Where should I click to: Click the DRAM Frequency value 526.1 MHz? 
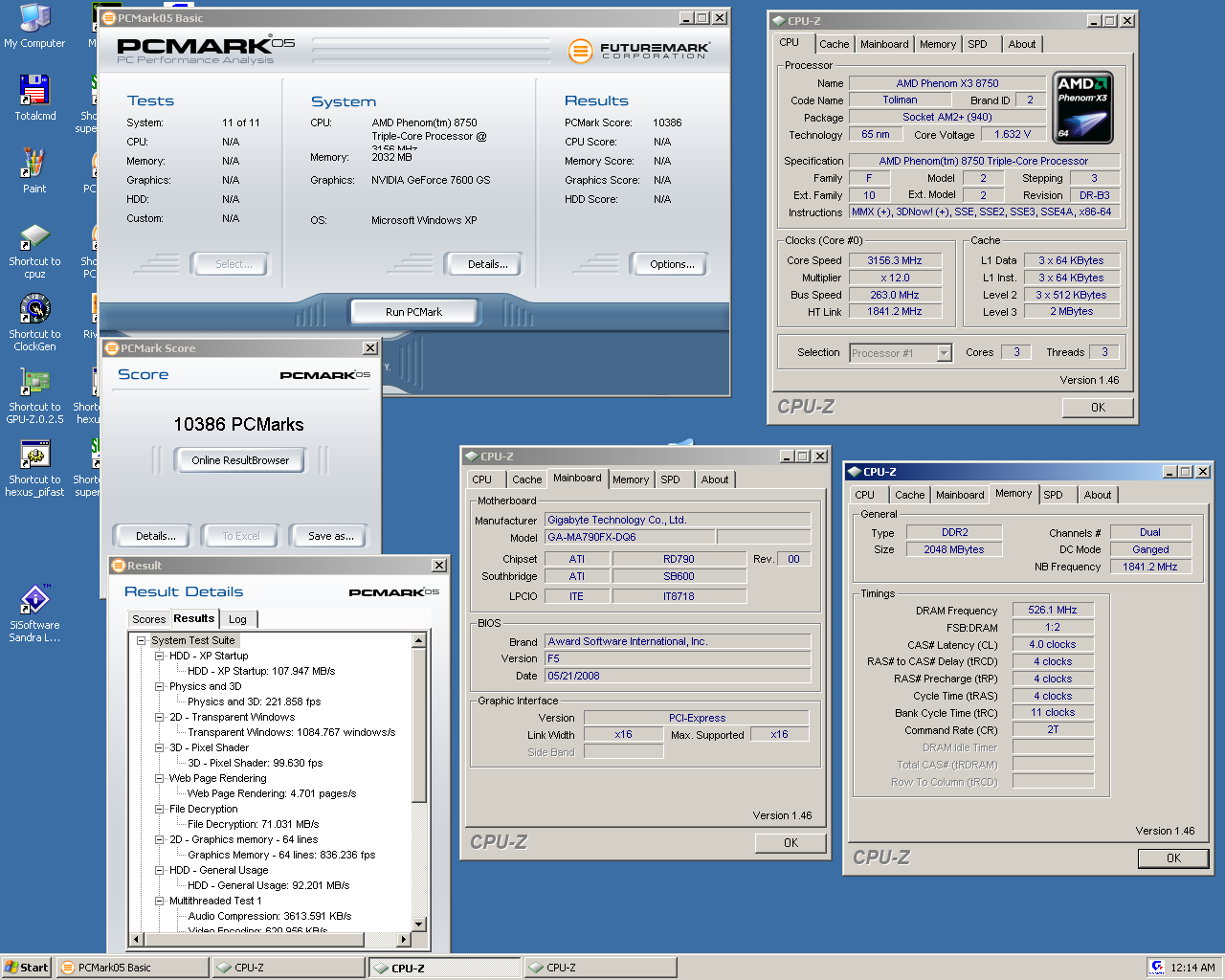(1053, 610)
